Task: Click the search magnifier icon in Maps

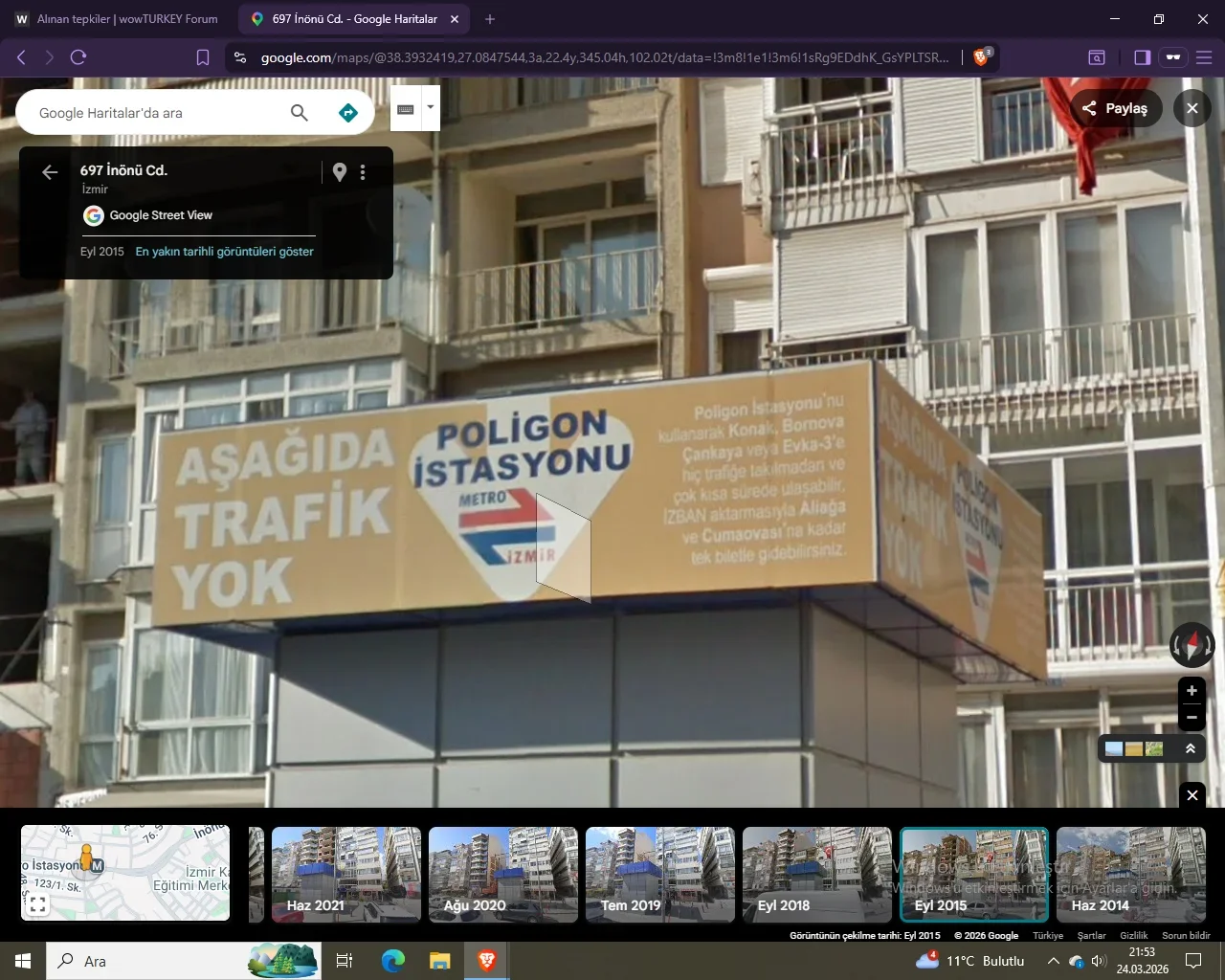Action: [300, 113]
